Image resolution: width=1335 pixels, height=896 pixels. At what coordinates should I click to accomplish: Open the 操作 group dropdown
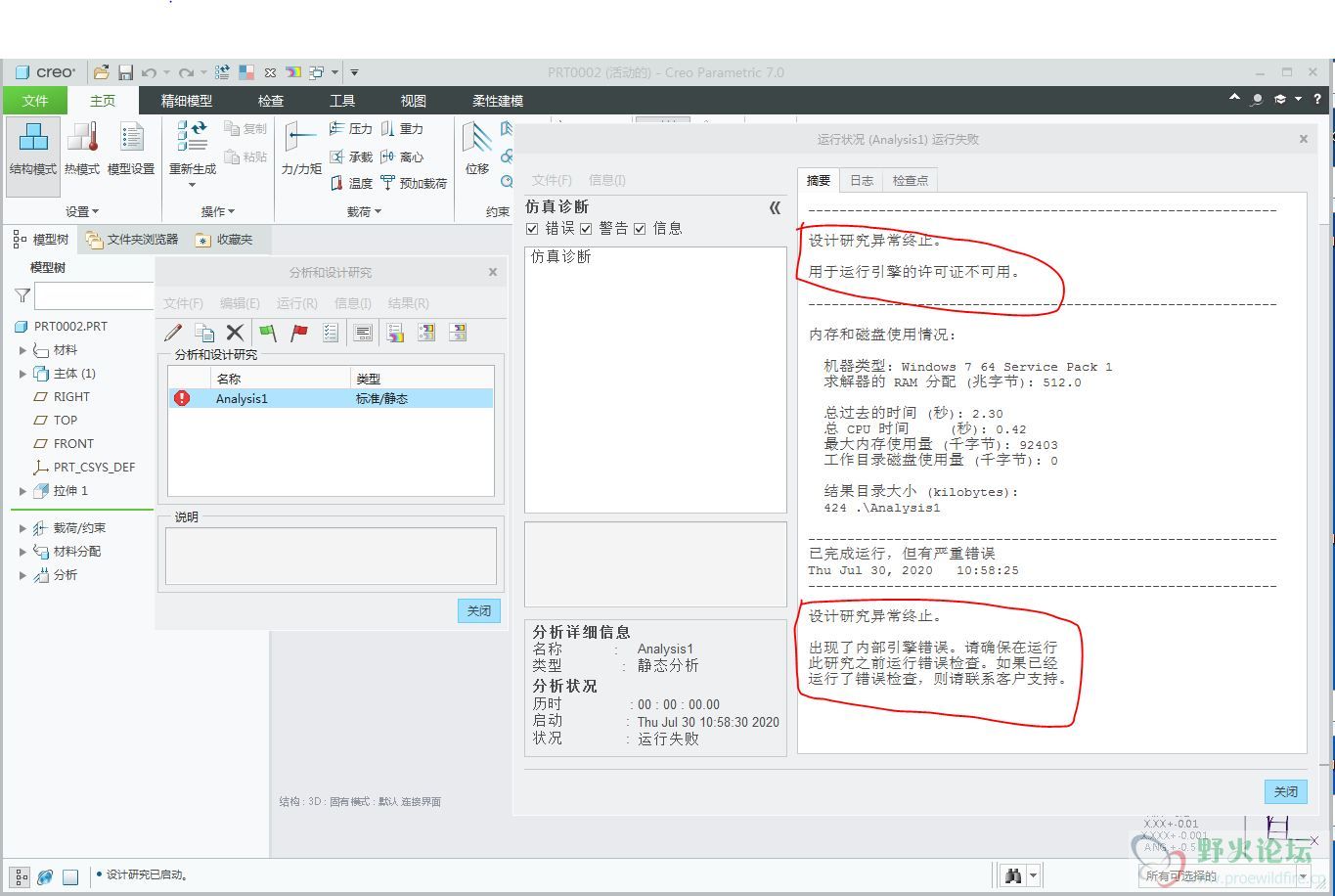pos(218,211)
